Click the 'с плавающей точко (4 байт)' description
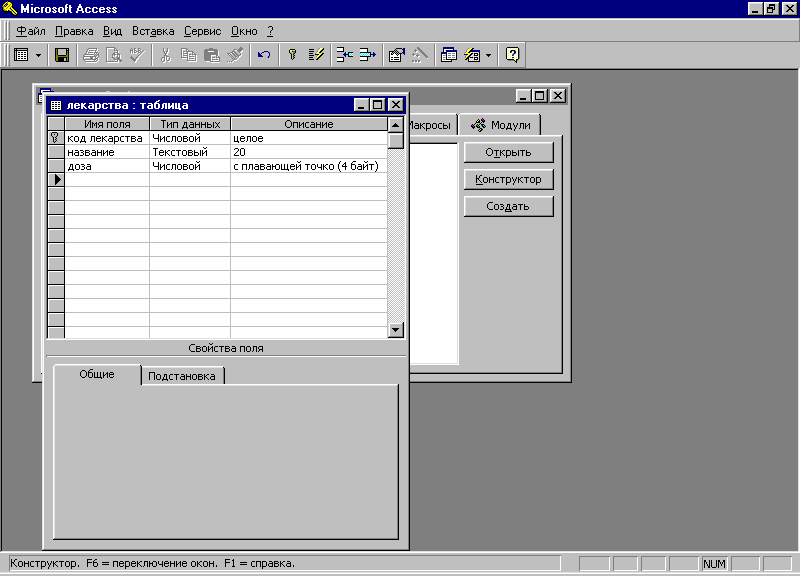Viewport: 800px width, 576px height. click(309, 166)
